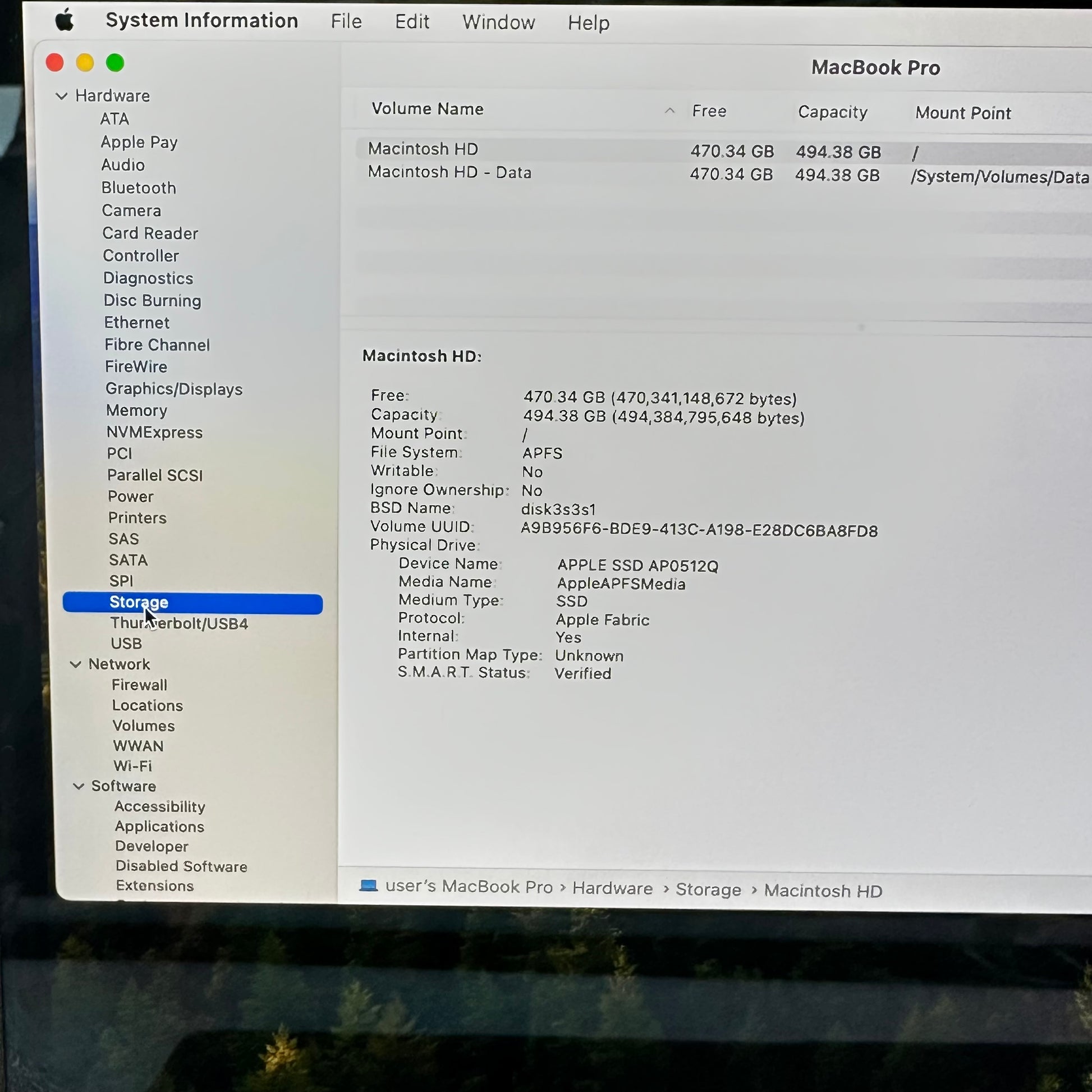Viewport: 1092px width, 1092px height.
Task: Select Locations under Network
Action: (148, 705)
